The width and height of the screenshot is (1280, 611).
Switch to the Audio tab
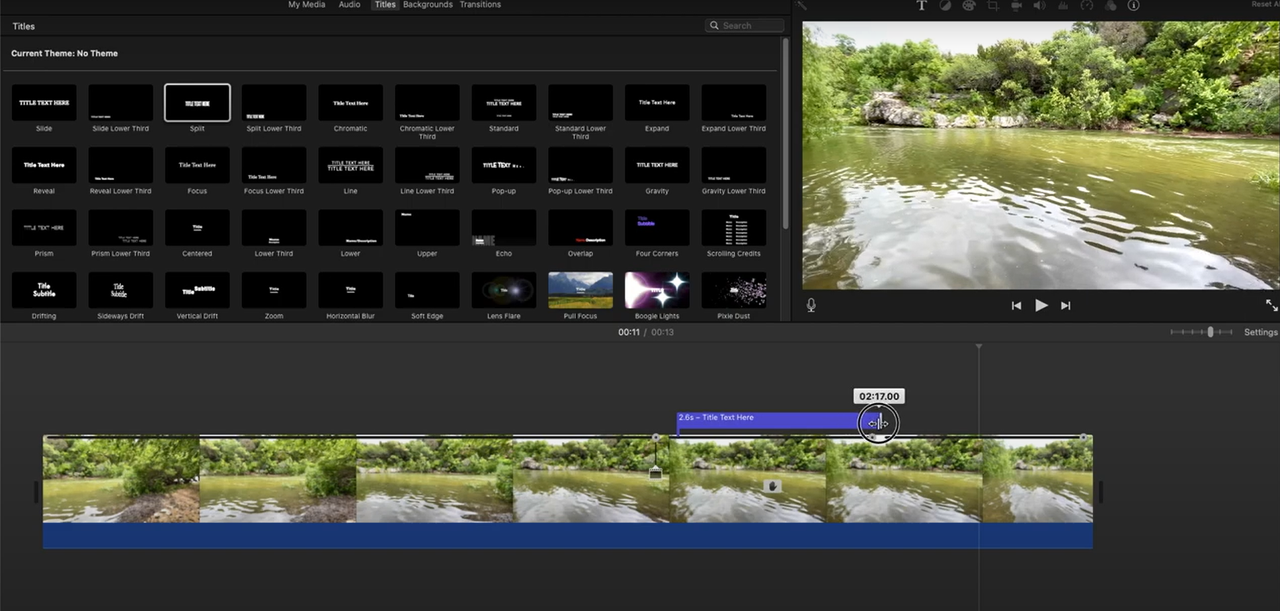coord(349,5)
